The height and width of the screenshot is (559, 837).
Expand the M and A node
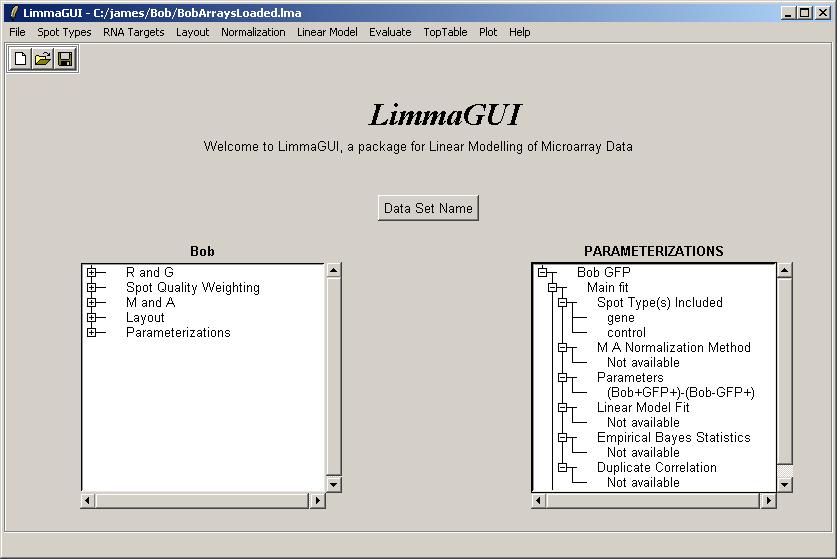(x=91, y=302)
